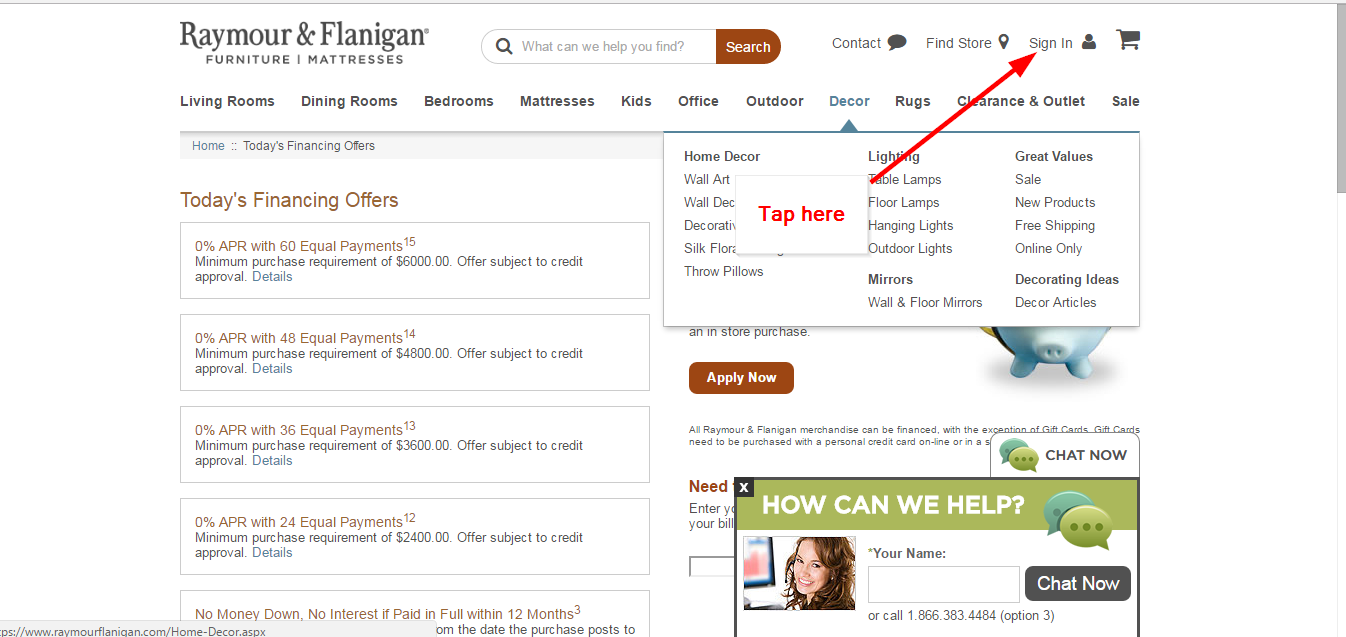This screenshot has height=637, width=1346.
Task: Click the Sign In person icon
Action: coord(1089,42)
